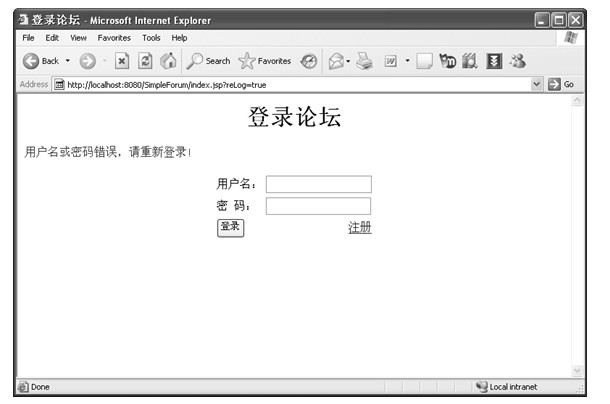Open the 注册 register link
This screenshot has width=610, height=404.
[359, 227]
